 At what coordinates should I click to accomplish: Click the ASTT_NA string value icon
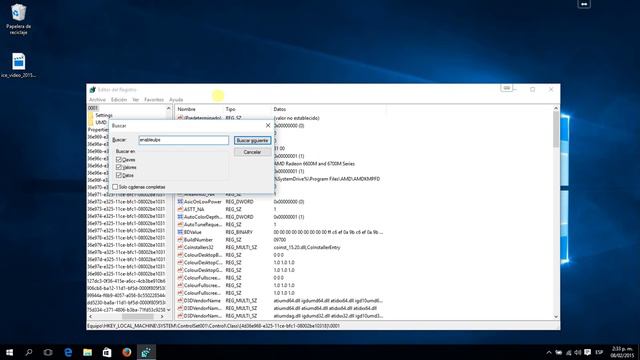point(180,209)
